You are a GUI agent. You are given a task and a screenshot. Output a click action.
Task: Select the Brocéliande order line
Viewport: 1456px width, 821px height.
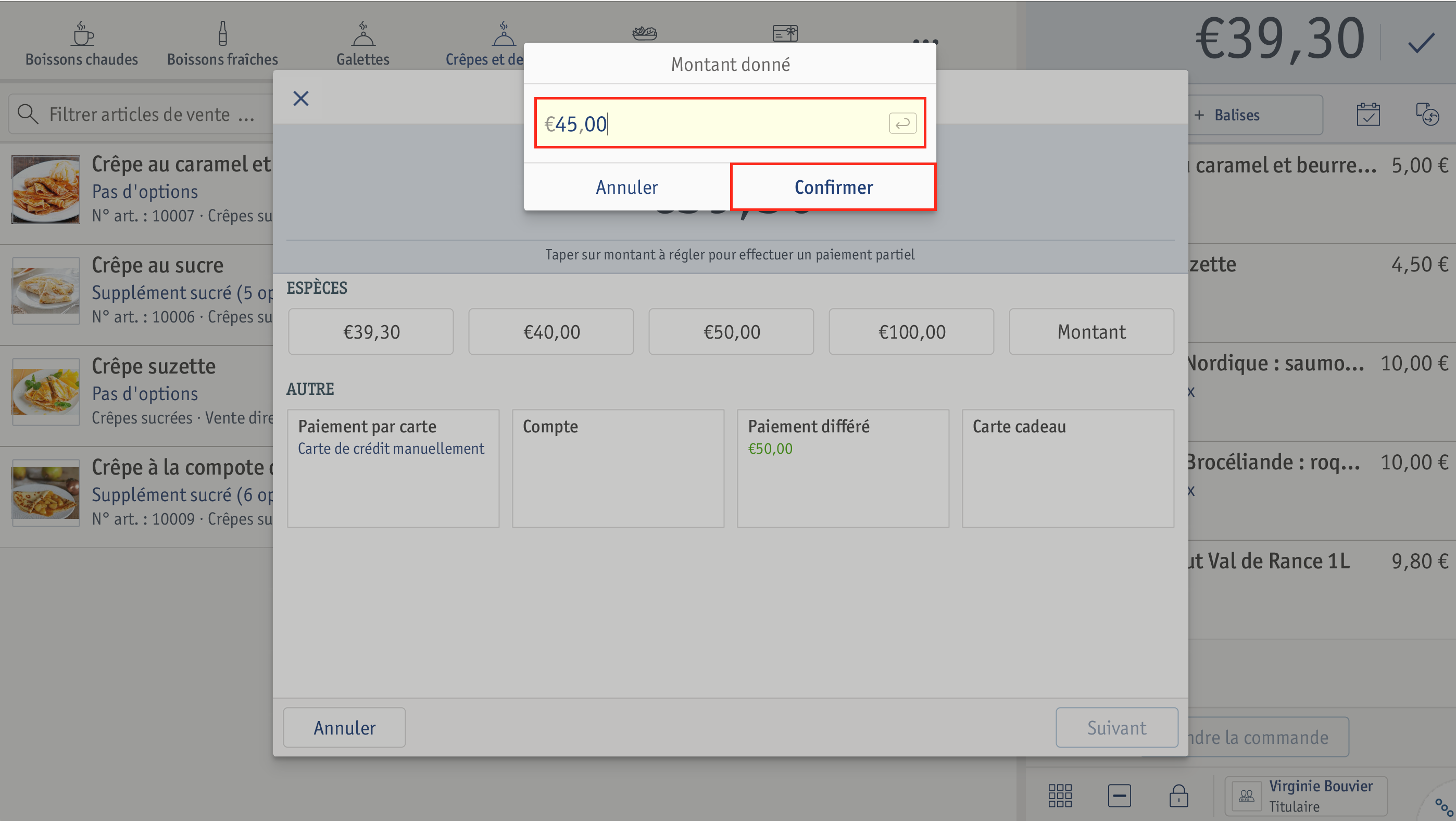[x=1322, y=491]
